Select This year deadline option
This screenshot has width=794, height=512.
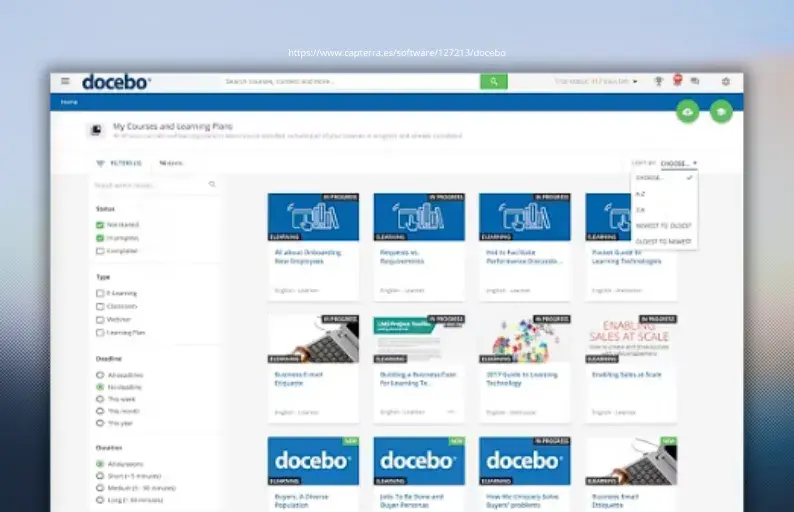pos(100,423)
